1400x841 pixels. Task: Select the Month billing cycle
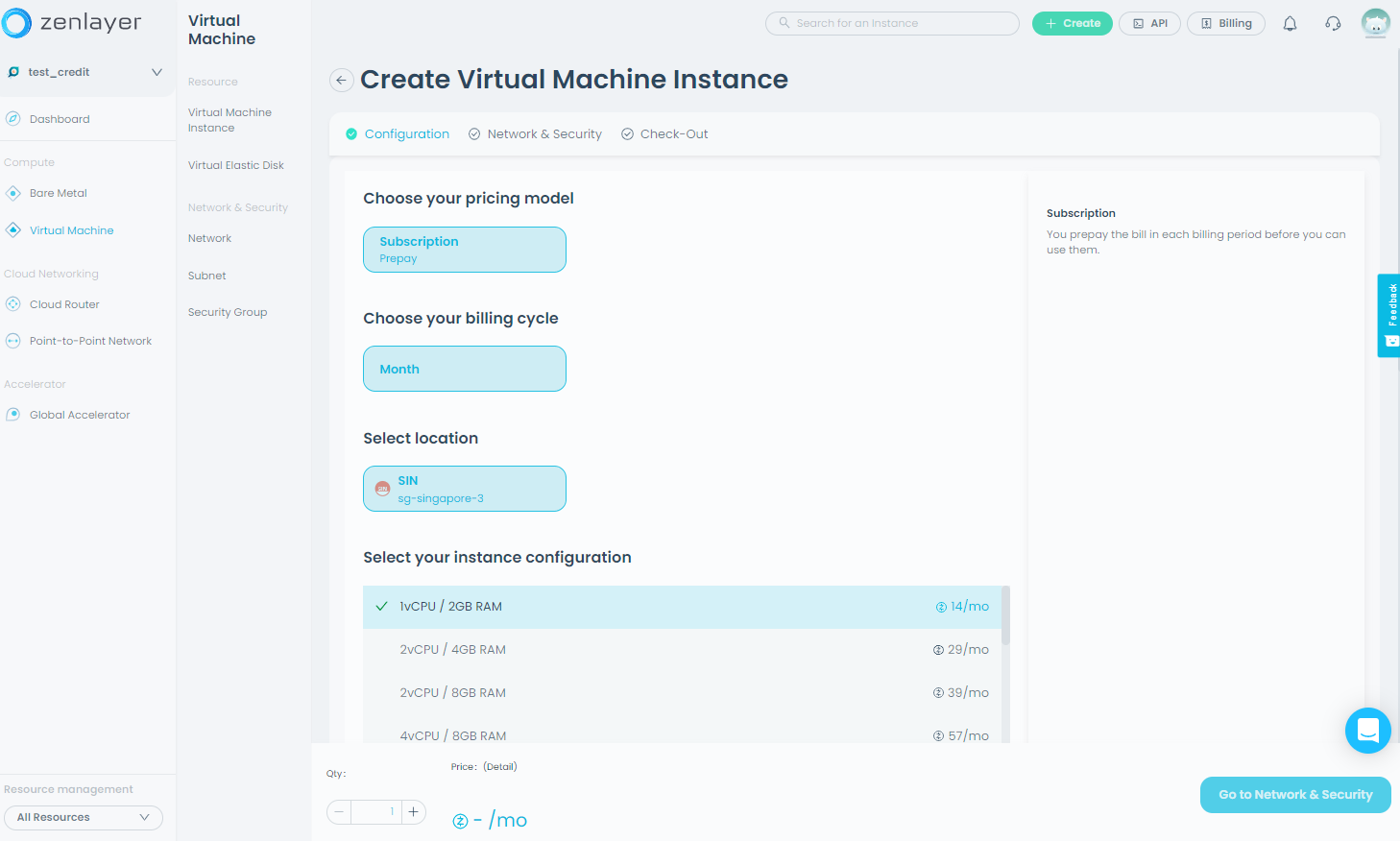coord(465,369)
